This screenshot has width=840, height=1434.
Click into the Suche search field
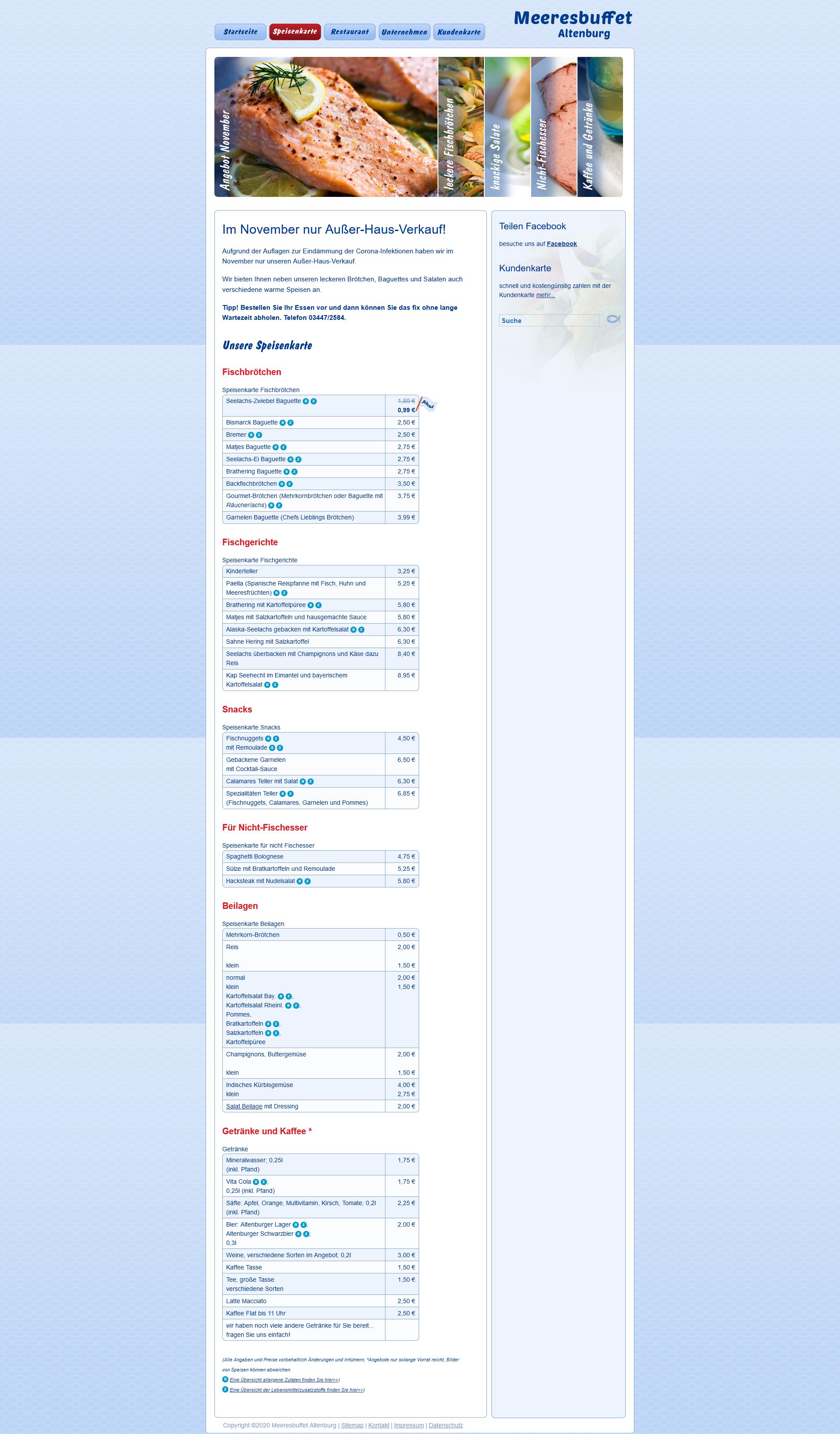coord(549,320)
